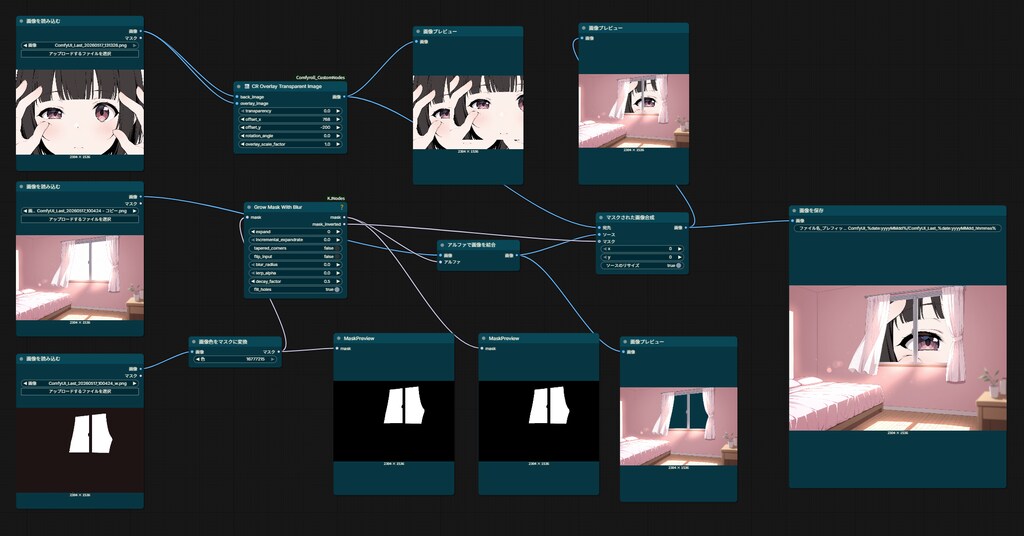
Task: Click the mask_inverted output port on Grow Mask
Action: [344, 224]
